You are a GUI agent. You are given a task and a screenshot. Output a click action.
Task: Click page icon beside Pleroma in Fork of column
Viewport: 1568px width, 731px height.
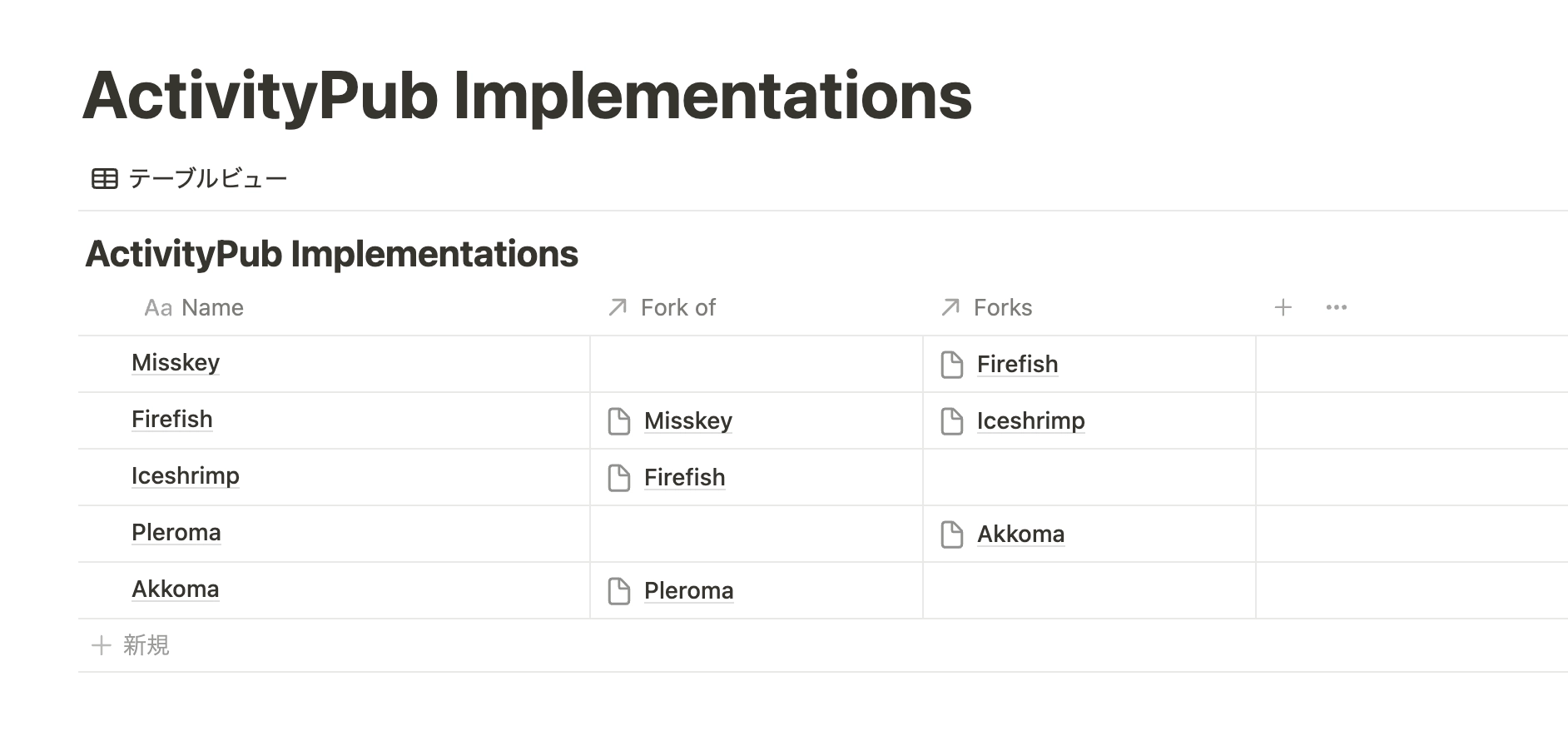click(x=618, y=591)
